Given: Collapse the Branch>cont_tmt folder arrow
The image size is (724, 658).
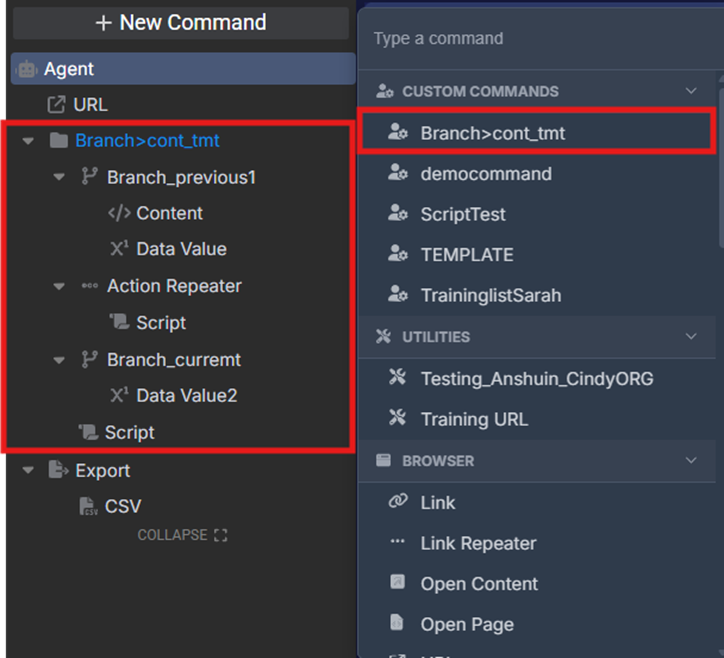Looking at the screenshot, I should (28, 141).
